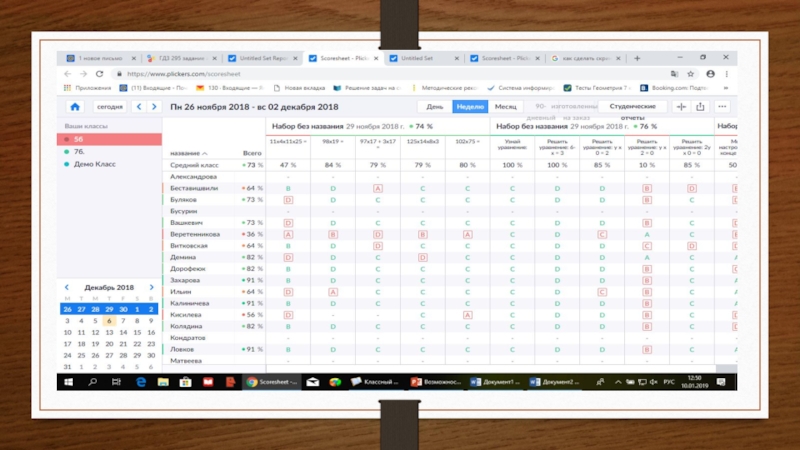Open Microsoft Edge from taskbar

tap(141, 382)
